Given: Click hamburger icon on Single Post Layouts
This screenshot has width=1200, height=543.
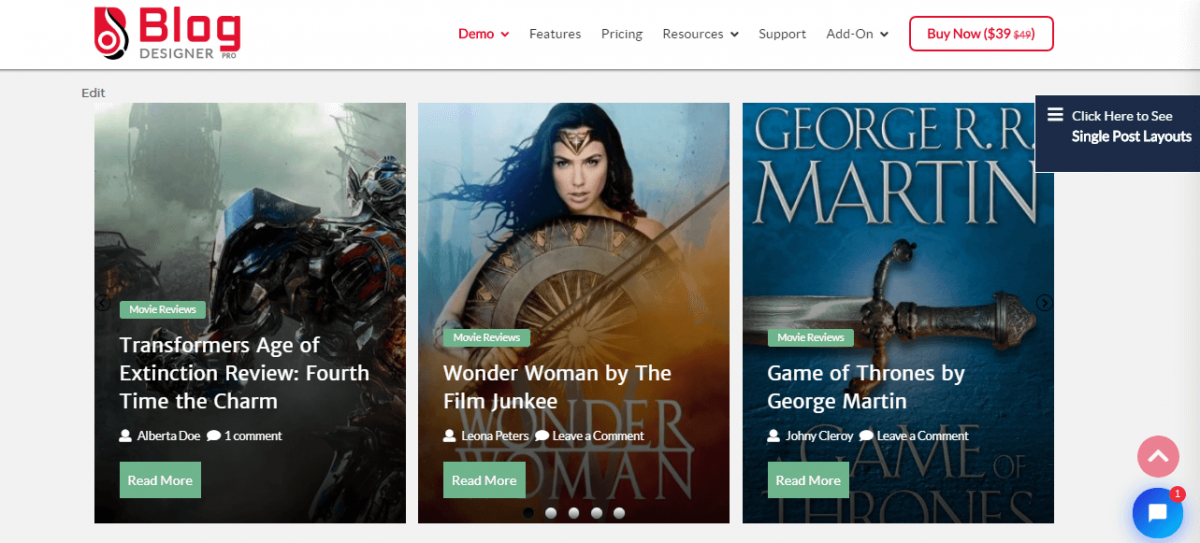Looking at the screenshot, I should [x=1055, y=115].
